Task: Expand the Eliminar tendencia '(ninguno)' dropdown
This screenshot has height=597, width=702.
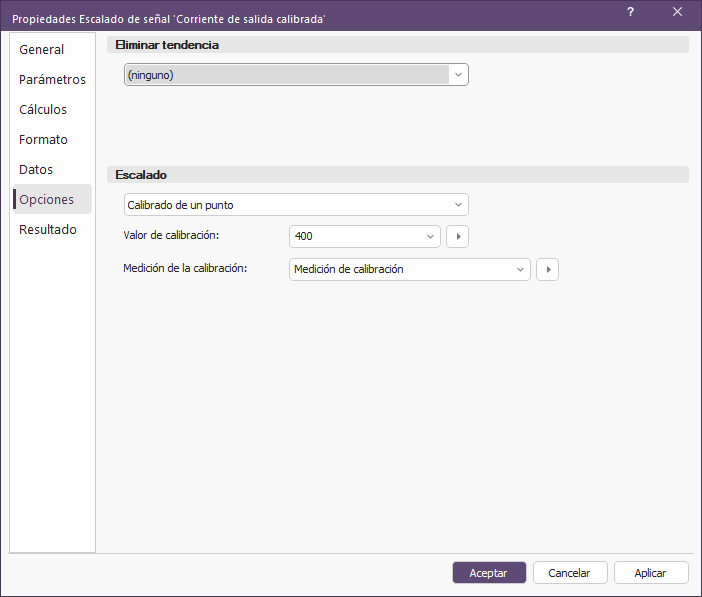Action: pos(458,75)
